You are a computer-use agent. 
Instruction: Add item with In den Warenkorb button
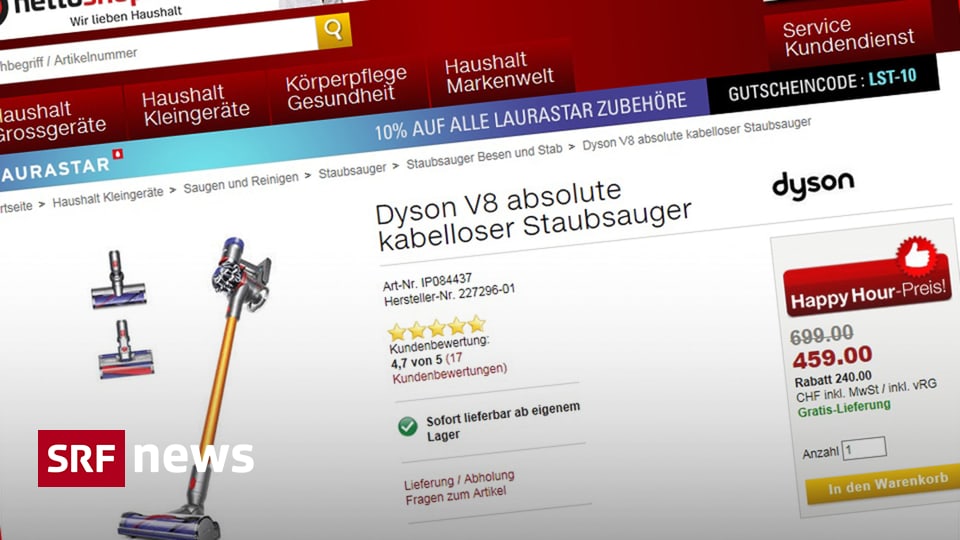(x=887, y=484)
